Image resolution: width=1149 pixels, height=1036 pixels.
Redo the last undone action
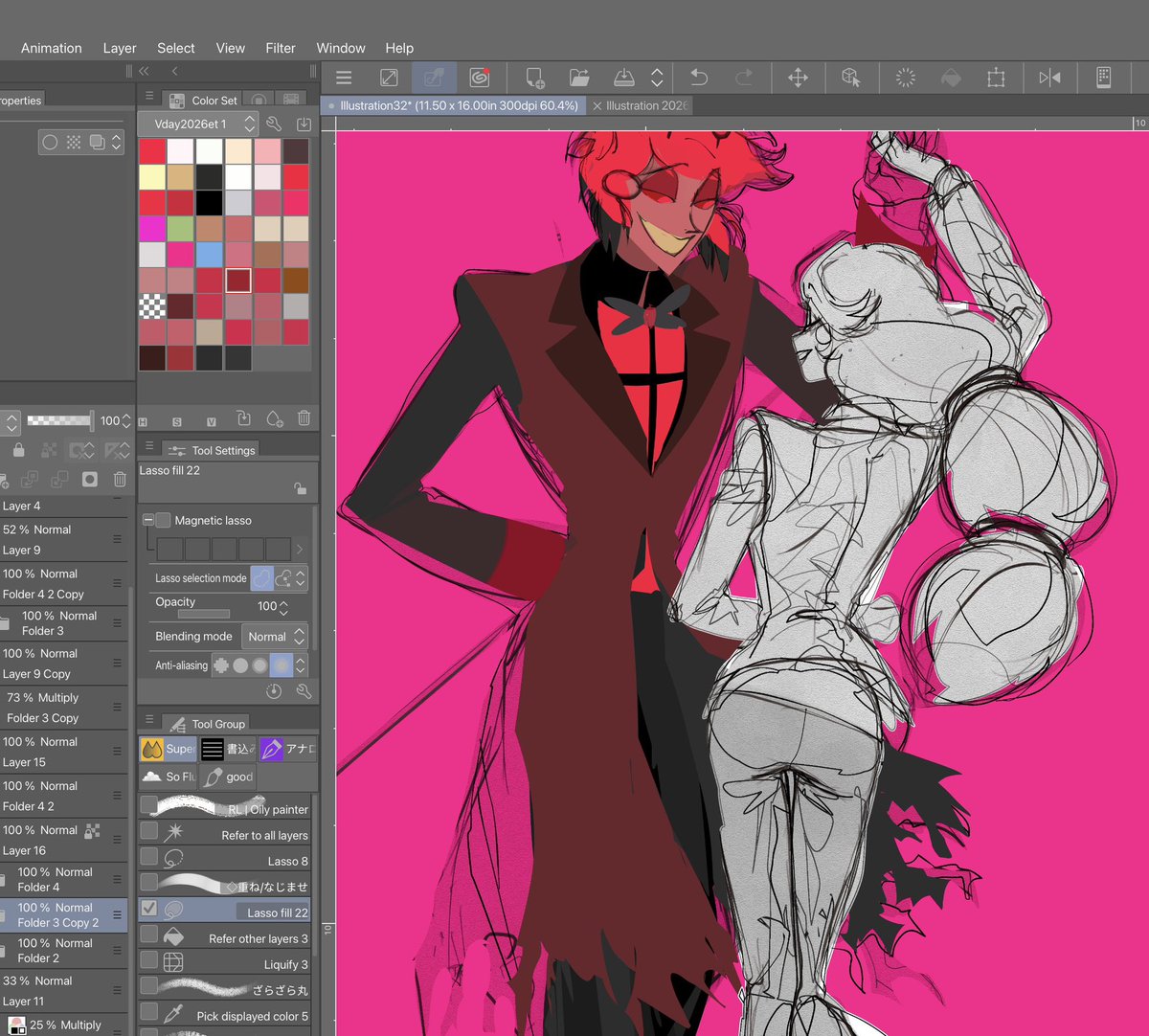(x=744, y=78)
